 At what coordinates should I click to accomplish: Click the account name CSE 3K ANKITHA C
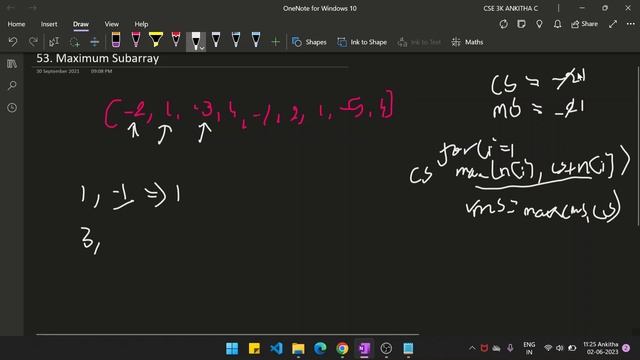[x=510, y=8]
